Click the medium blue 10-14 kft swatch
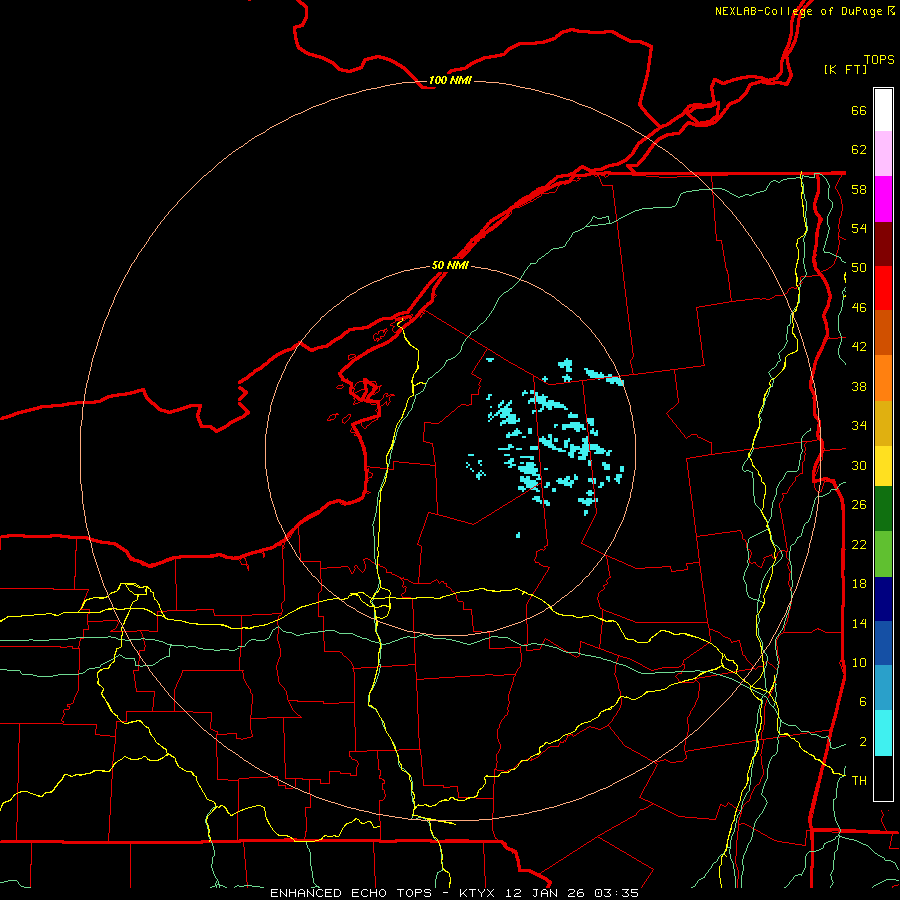 tap(883, 643)
